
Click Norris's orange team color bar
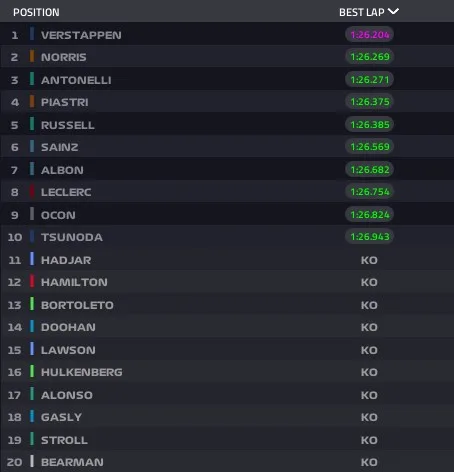tap(32, 56)
